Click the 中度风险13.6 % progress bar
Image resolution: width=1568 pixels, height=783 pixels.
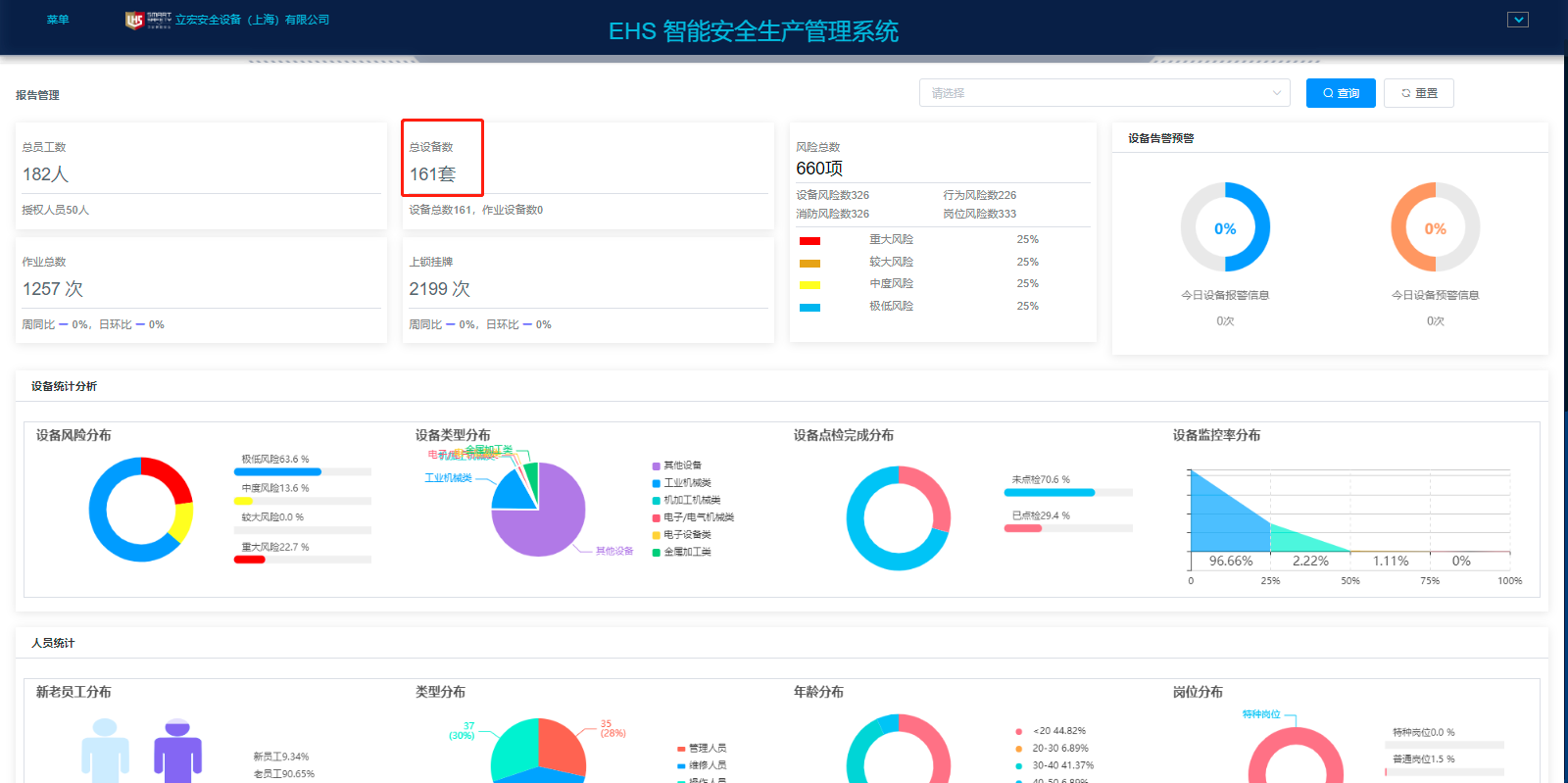tap(303, 501)
